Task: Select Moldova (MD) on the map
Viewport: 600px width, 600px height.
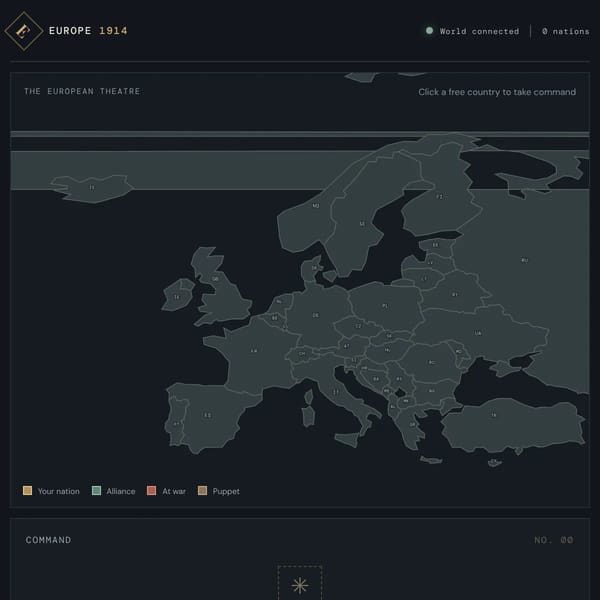Action: coord(458,351)
